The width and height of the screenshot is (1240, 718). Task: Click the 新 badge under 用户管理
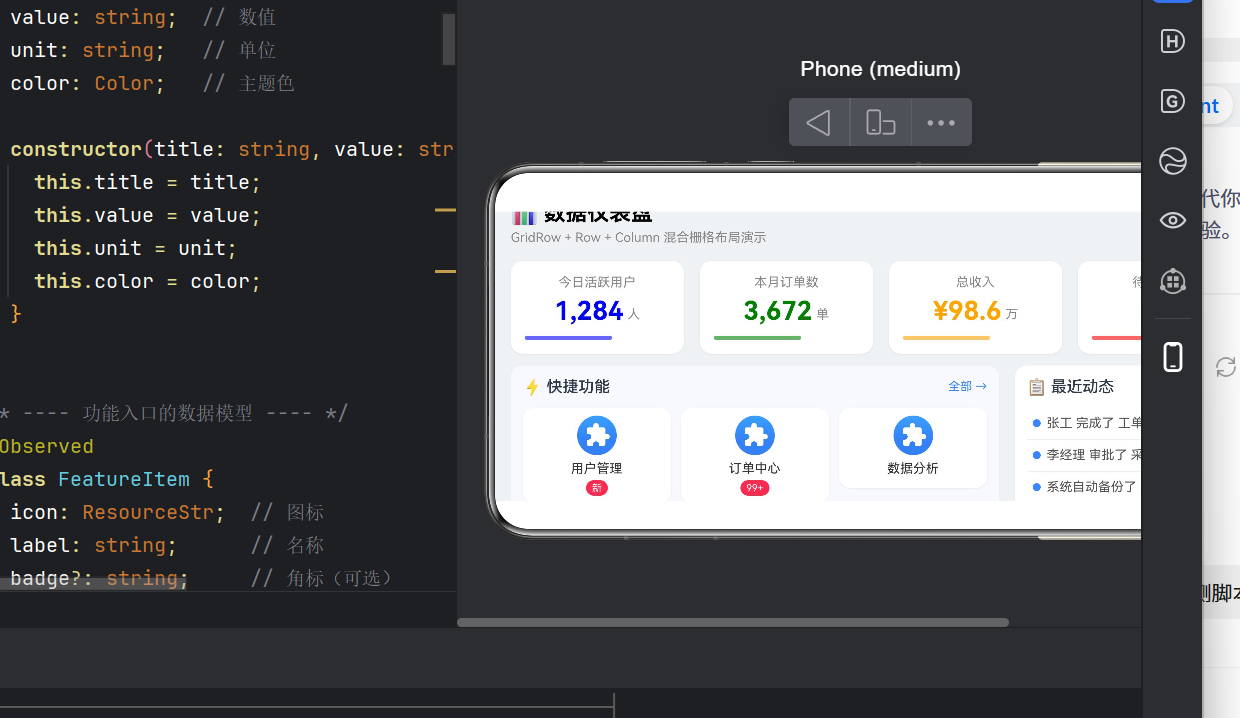[x=597, y=488]
